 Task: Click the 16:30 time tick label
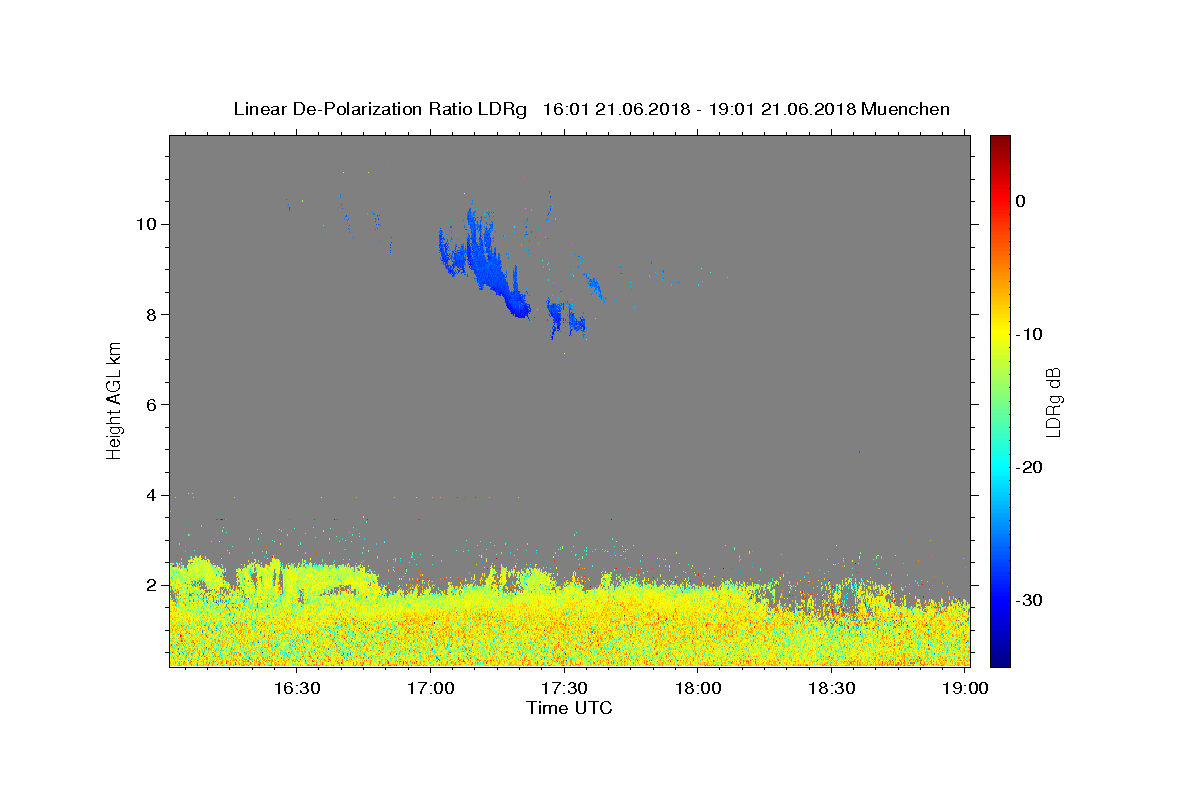tap(297, 689)
